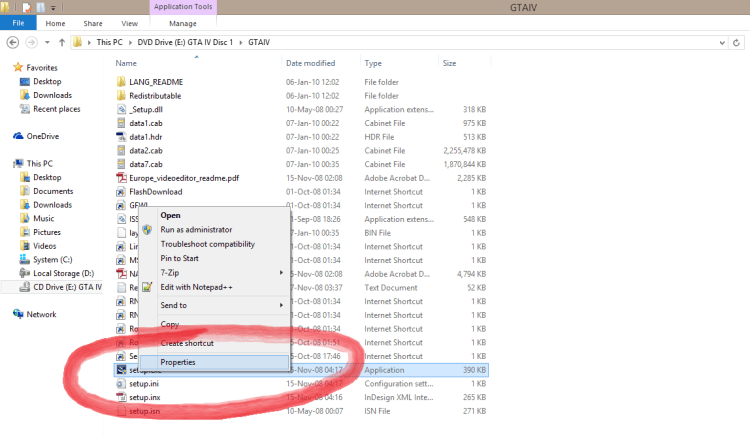
Task: Click 'This PC' in the address bar
Action: (x=110, y=42)
